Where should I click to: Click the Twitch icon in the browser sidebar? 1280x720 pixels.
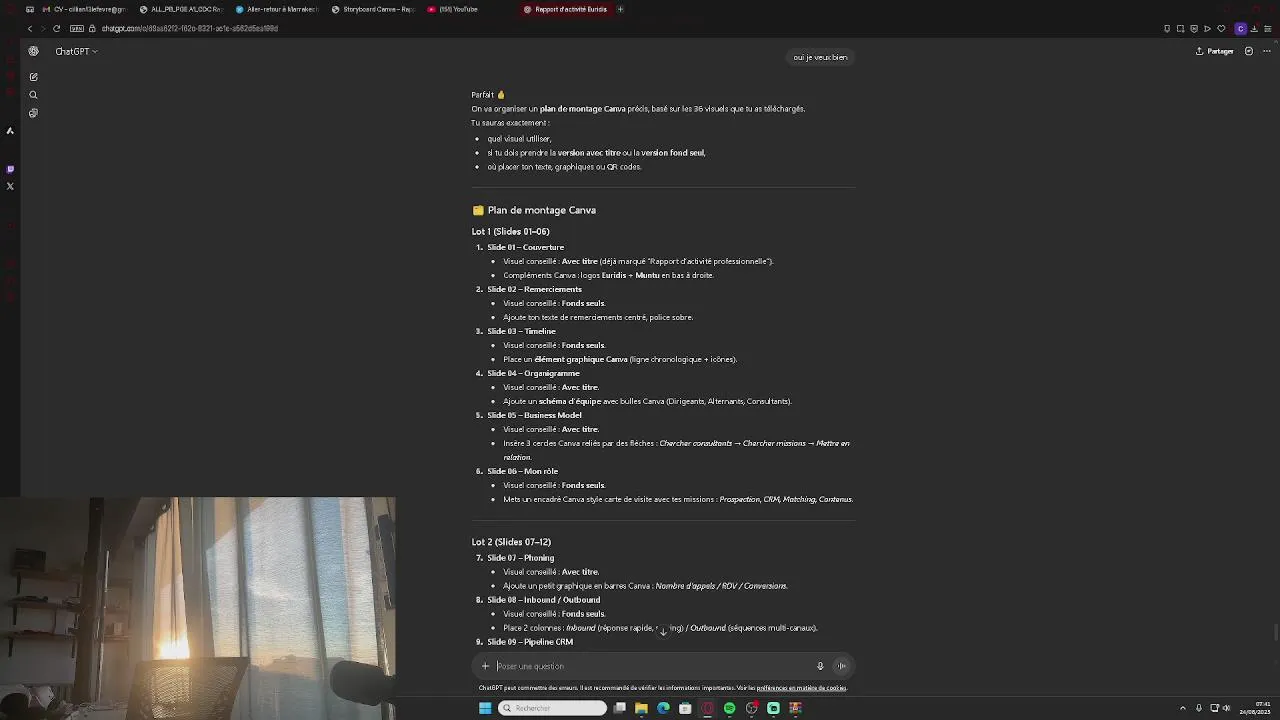(x=10, y=169)
